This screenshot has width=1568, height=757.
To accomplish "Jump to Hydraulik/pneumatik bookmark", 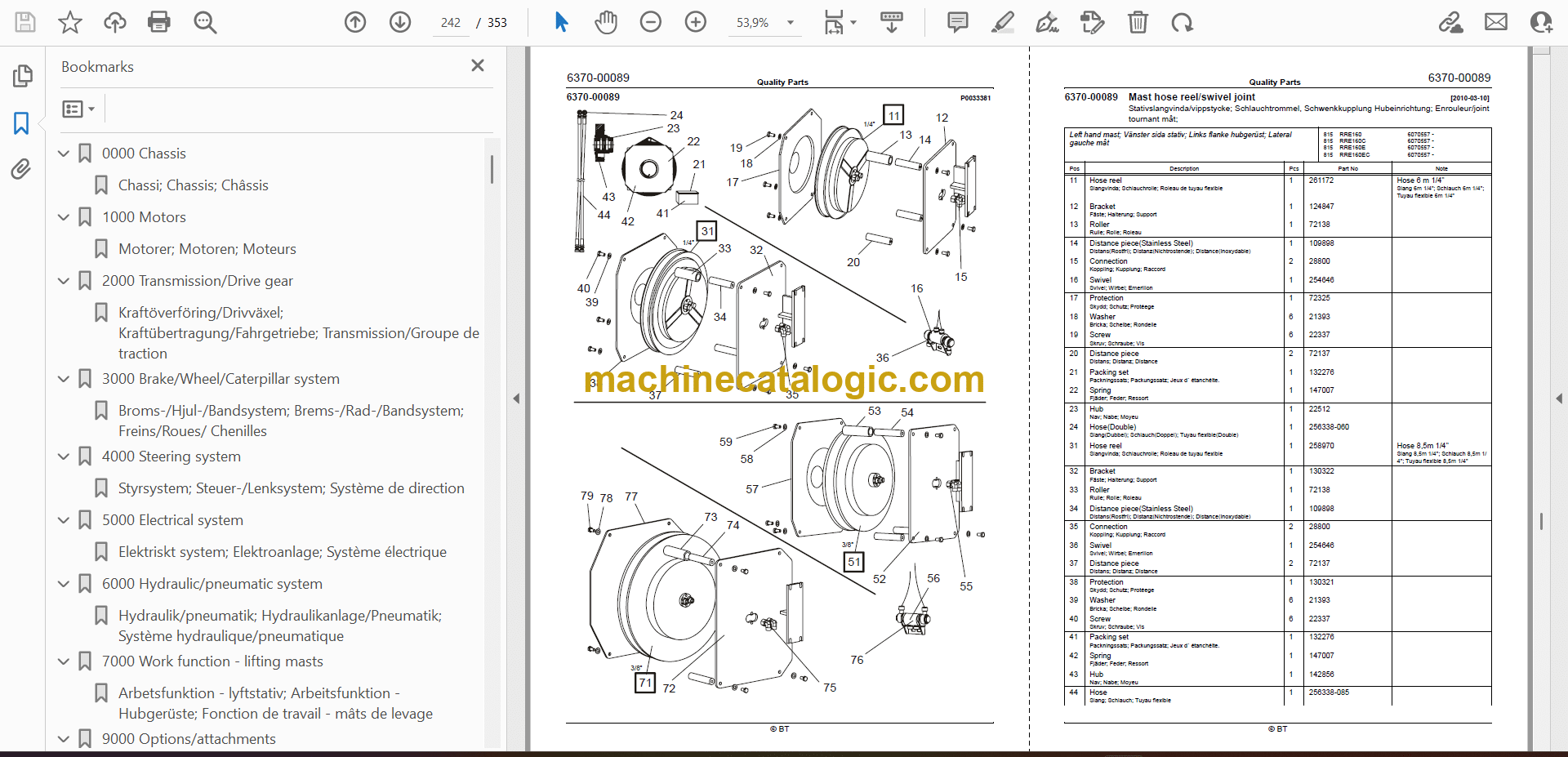I will 280,626.
